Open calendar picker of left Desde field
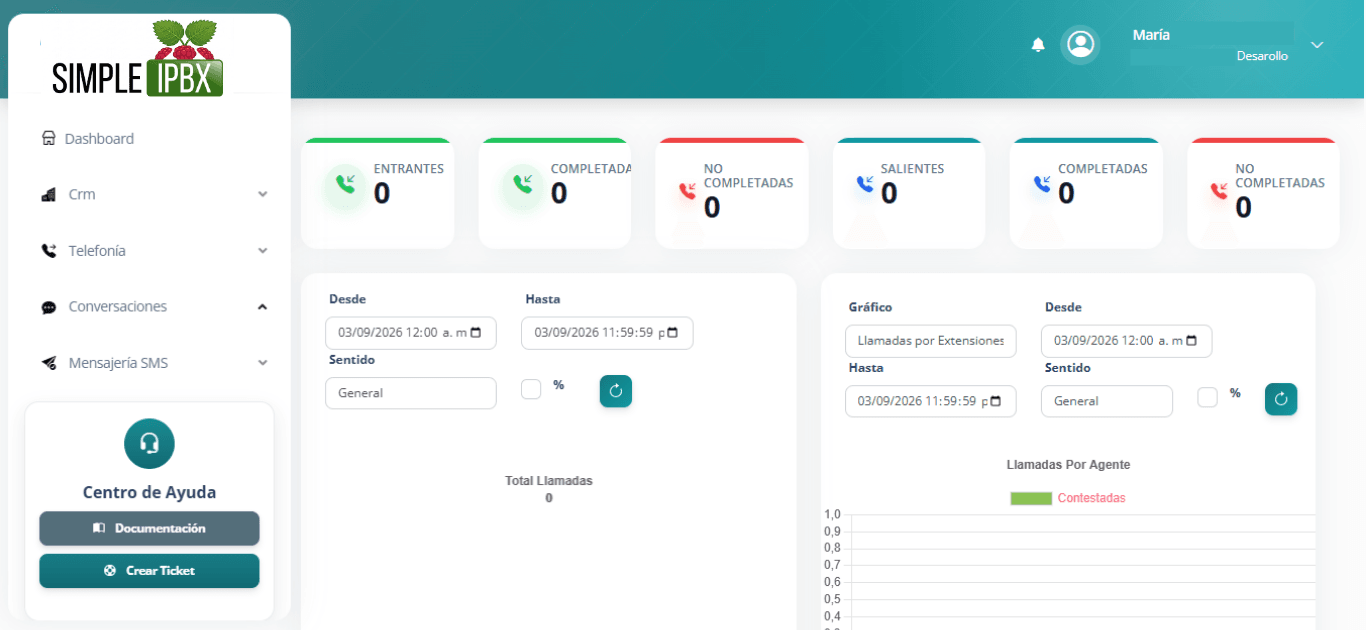This screenshot has width=1366, height=630. pyautogui.click(x=476, y=333)
